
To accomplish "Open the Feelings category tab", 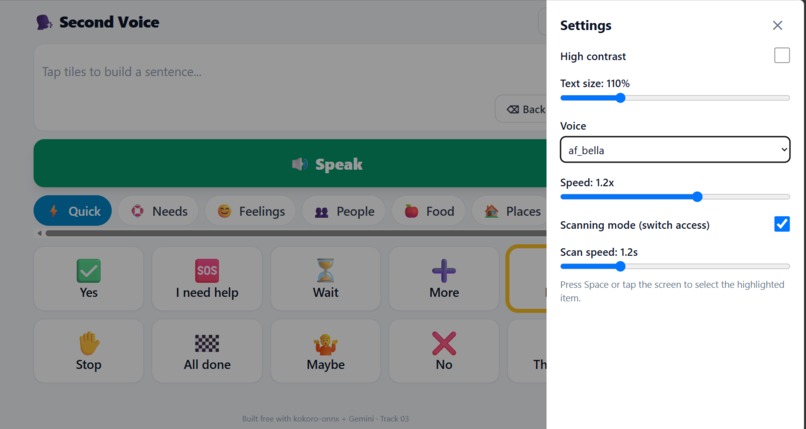I will coord(250,211).
